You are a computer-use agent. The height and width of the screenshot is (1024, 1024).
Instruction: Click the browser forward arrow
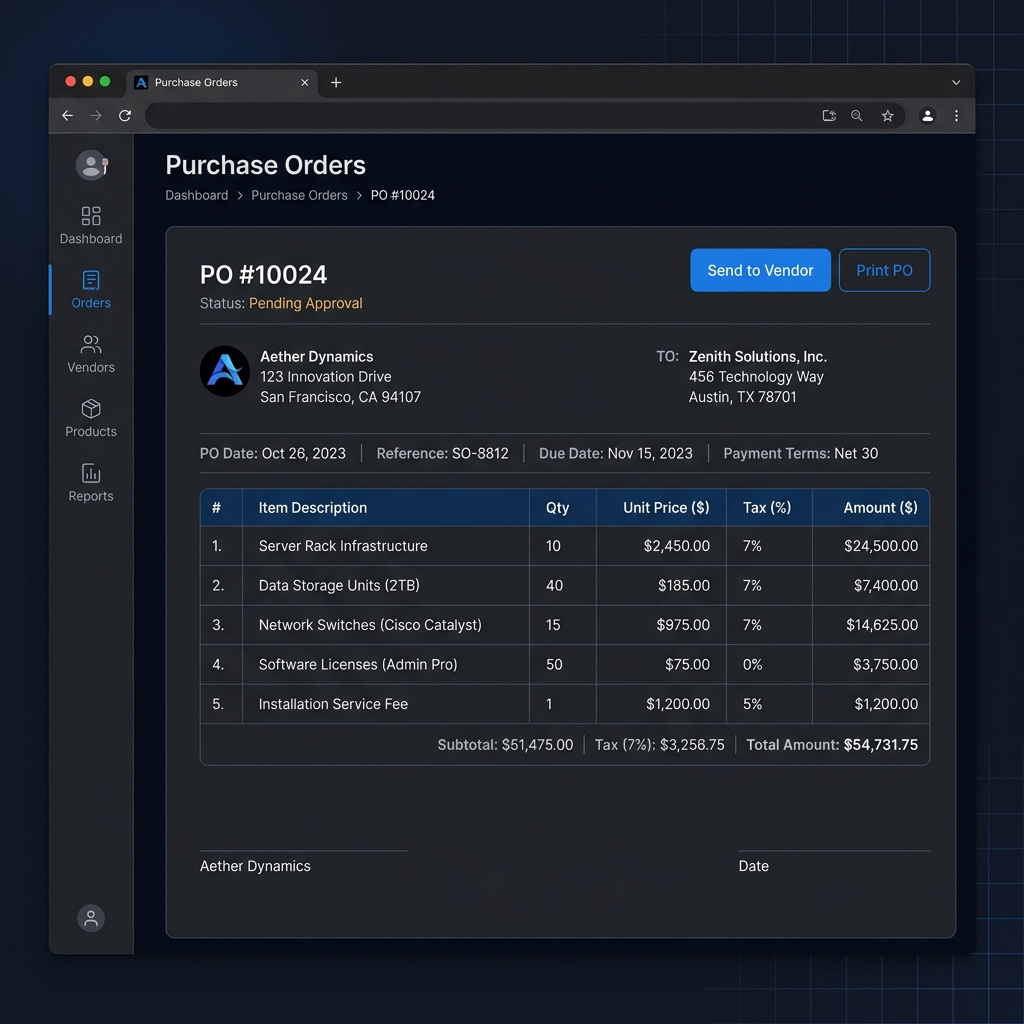pos(96,116)
